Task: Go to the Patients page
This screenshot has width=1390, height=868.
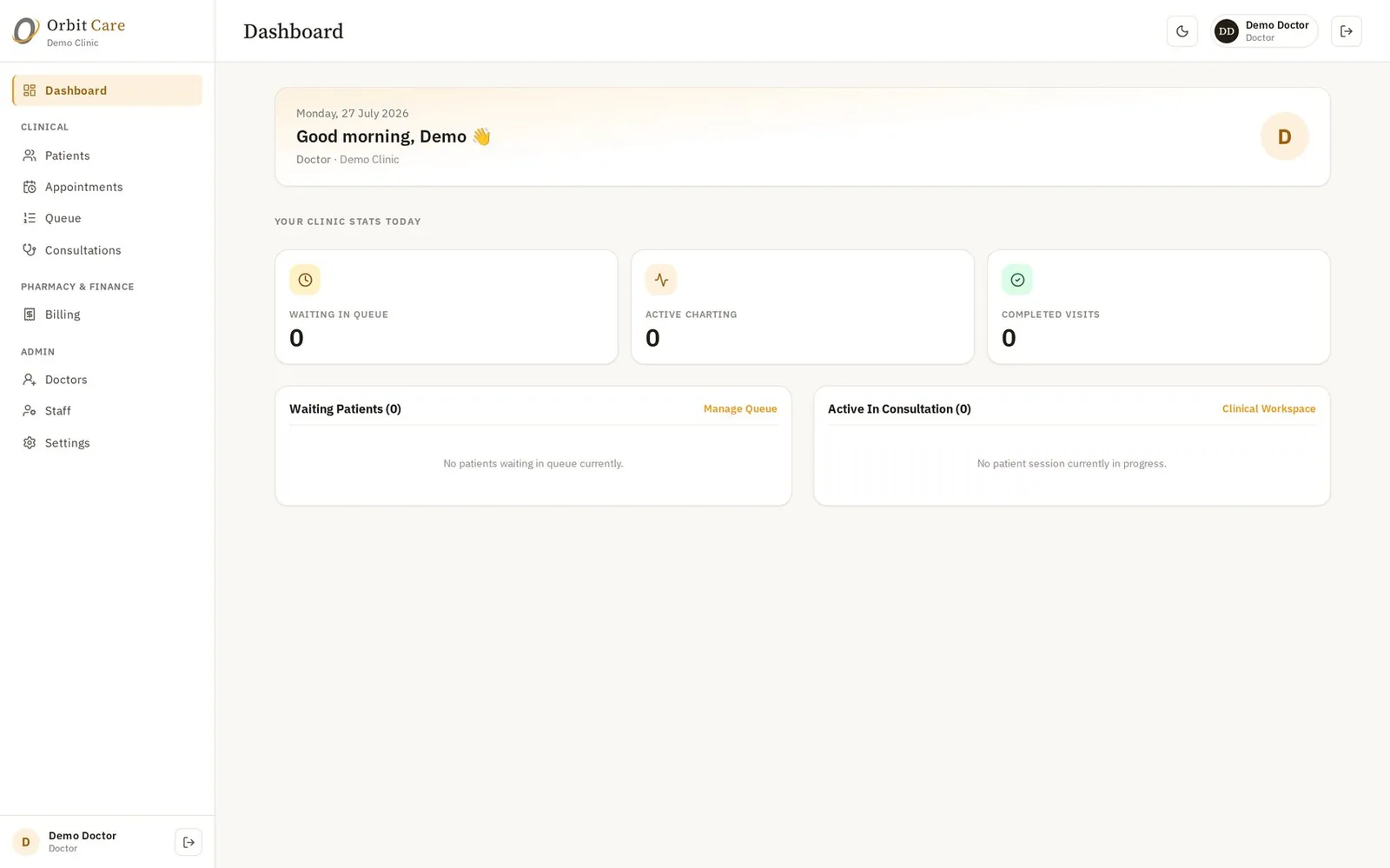Action: pos(108,156)
